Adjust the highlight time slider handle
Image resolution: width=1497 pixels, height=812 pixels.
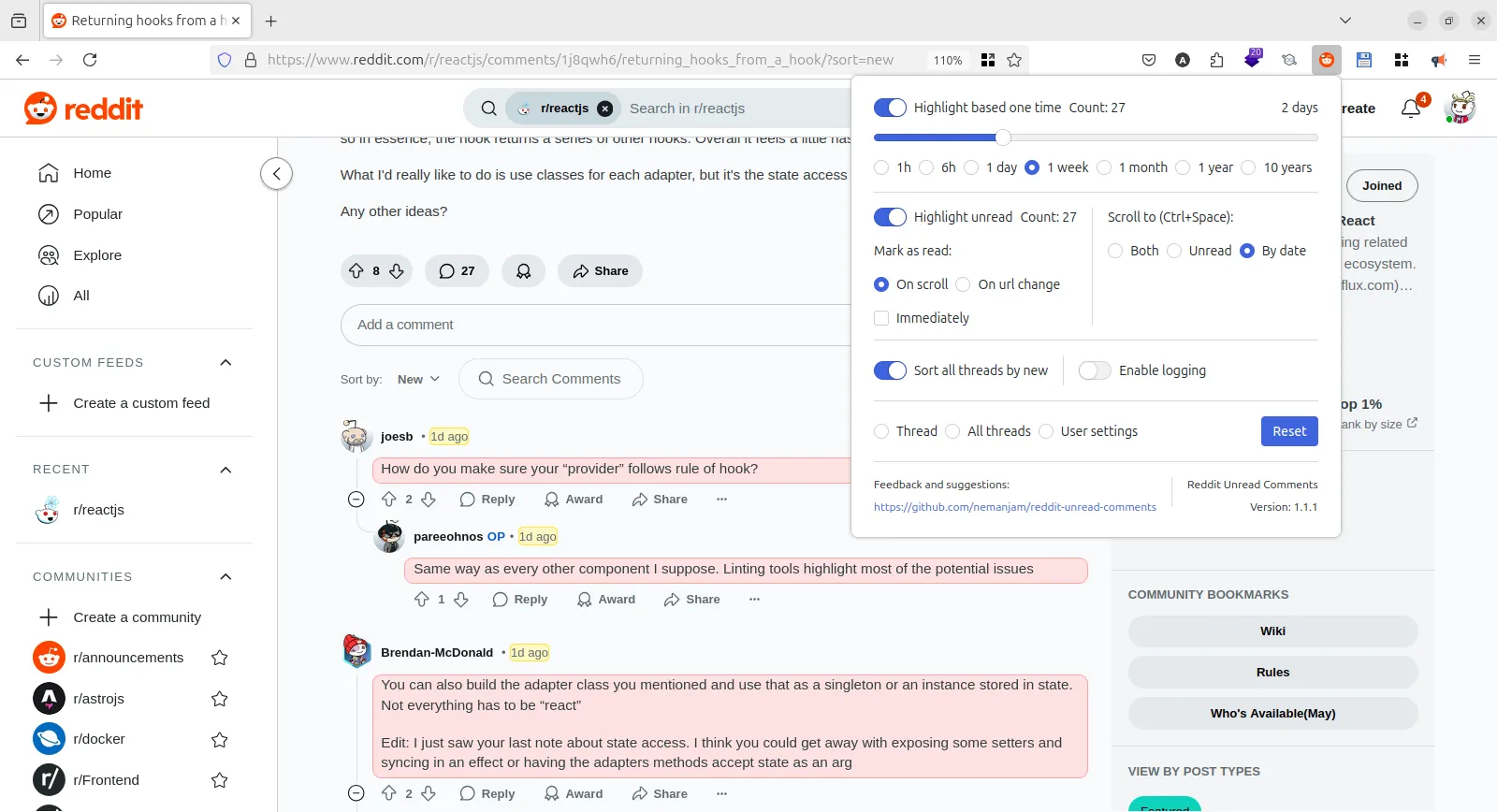pyautogui.click(x=1003, y=138)
